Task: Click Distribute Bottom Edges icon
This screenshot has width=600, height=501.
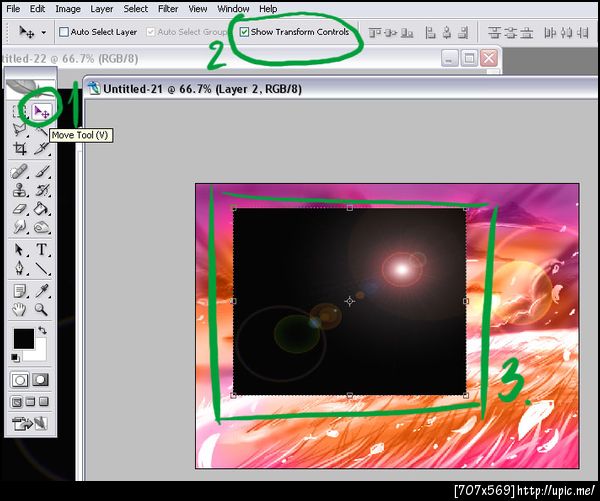Action: pyautogui.click(x=527, y=33)
